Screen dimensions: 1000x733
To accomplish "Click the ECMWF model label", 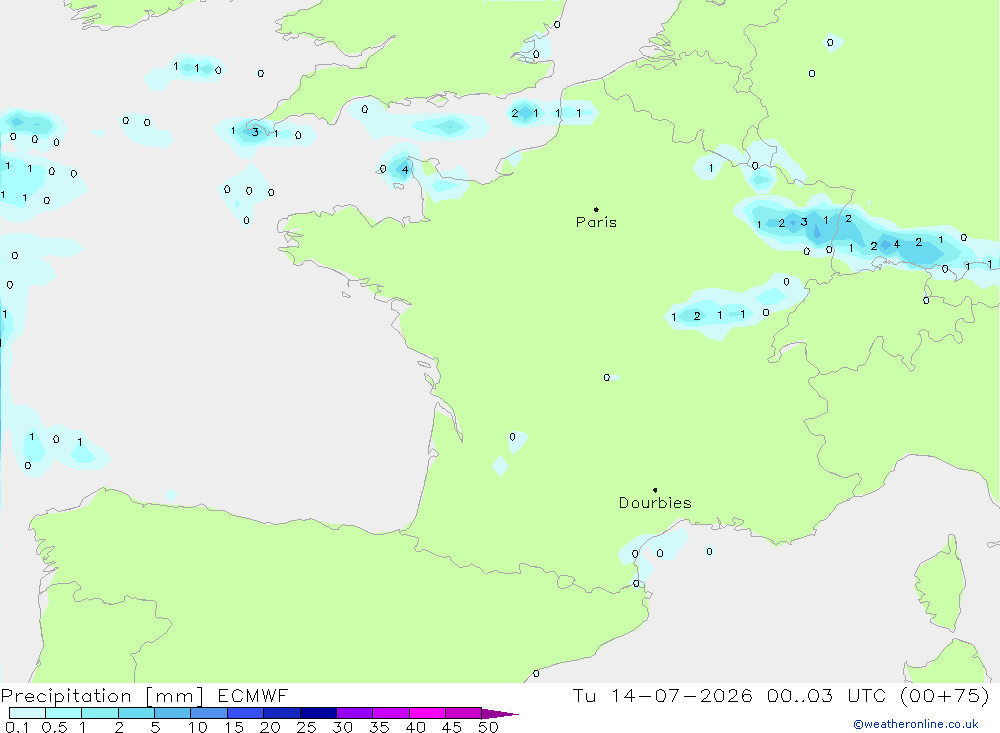I will pyautogui.click(x=253, y=696).
